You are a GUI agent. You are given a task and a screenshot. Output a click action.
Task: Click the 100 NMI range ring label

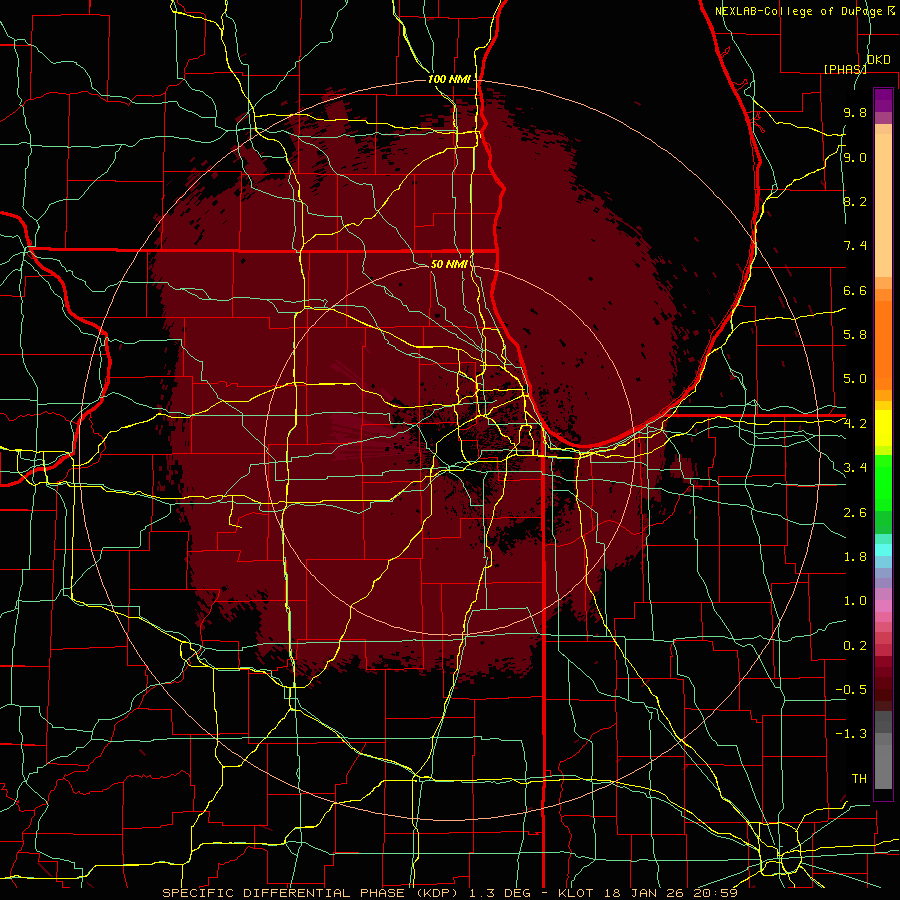tap(449, 79)
